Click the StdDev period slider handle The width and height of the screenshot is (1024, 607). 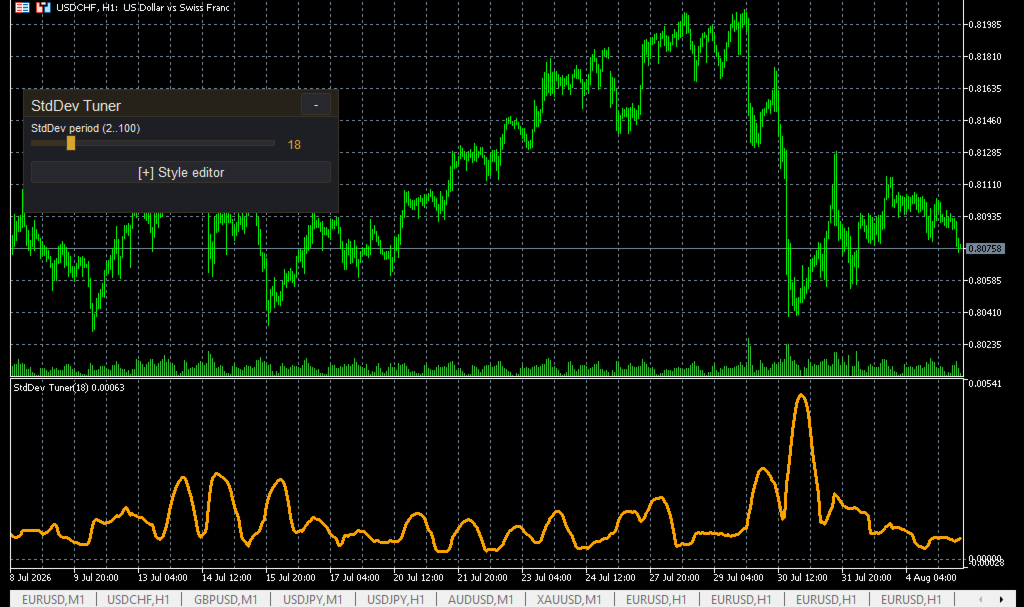click(71, 143)
